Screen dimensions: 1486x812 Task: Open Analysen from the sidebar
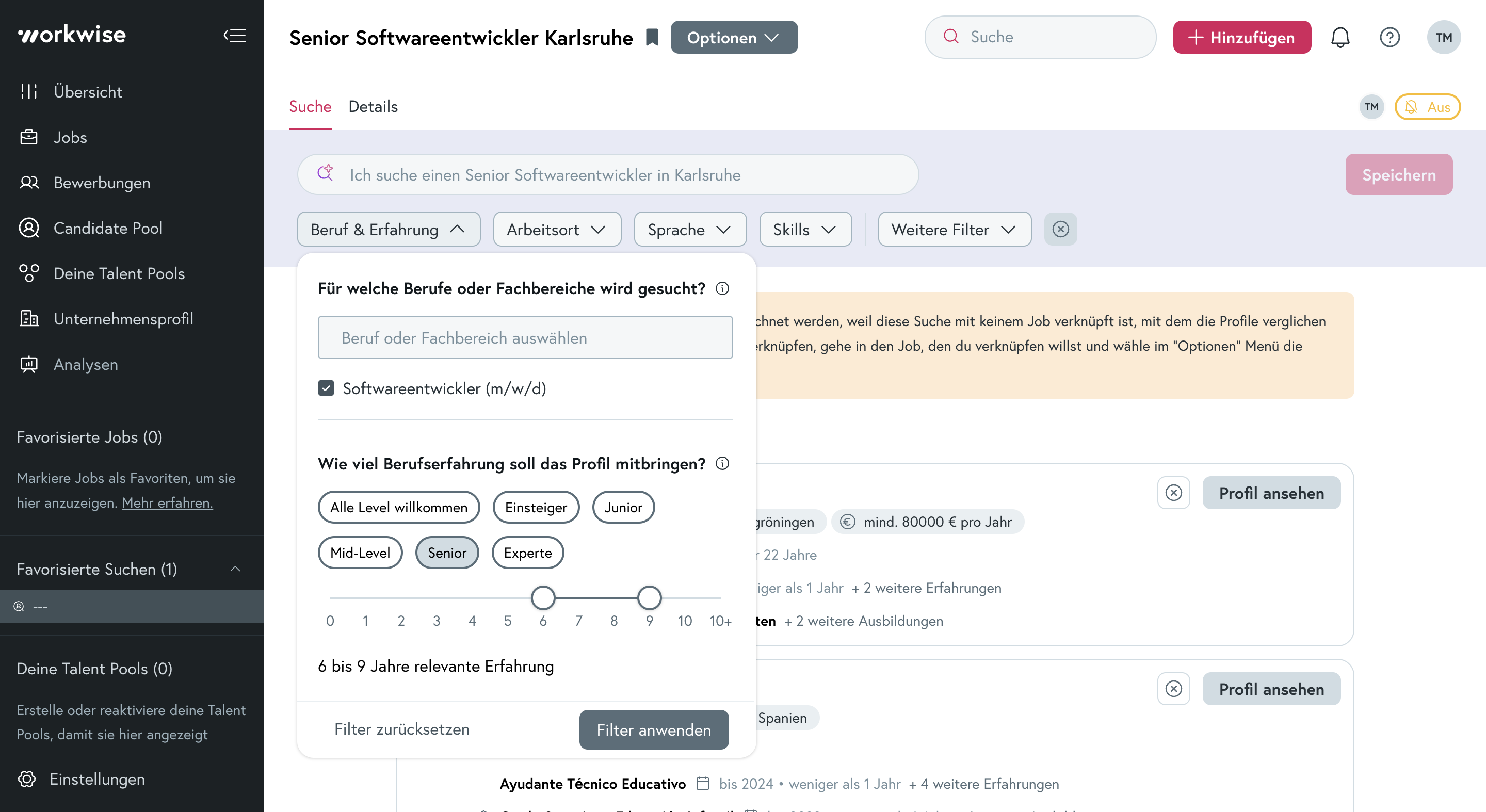click(x=85, y=364)
